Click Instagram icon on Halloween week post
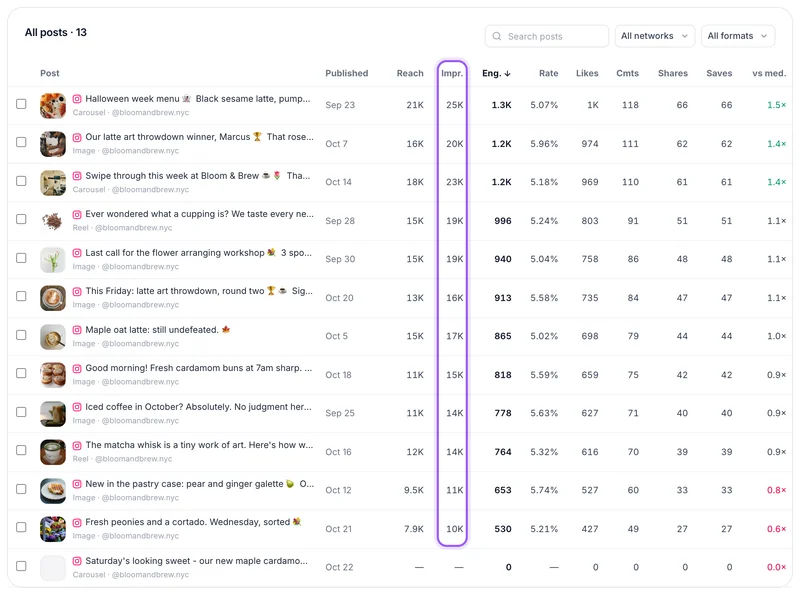Viewport: 800px width, 595px height. [x=77, y=98]
